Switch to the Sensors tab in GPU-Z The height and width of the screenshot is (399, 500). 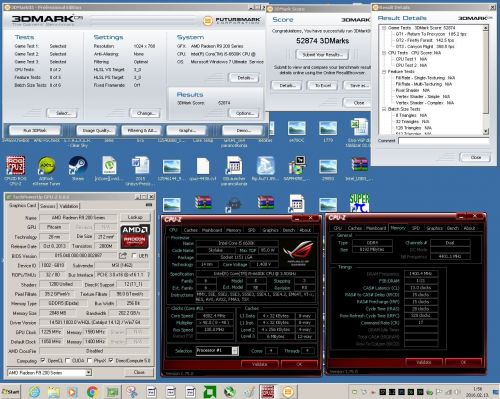[48, 206]
